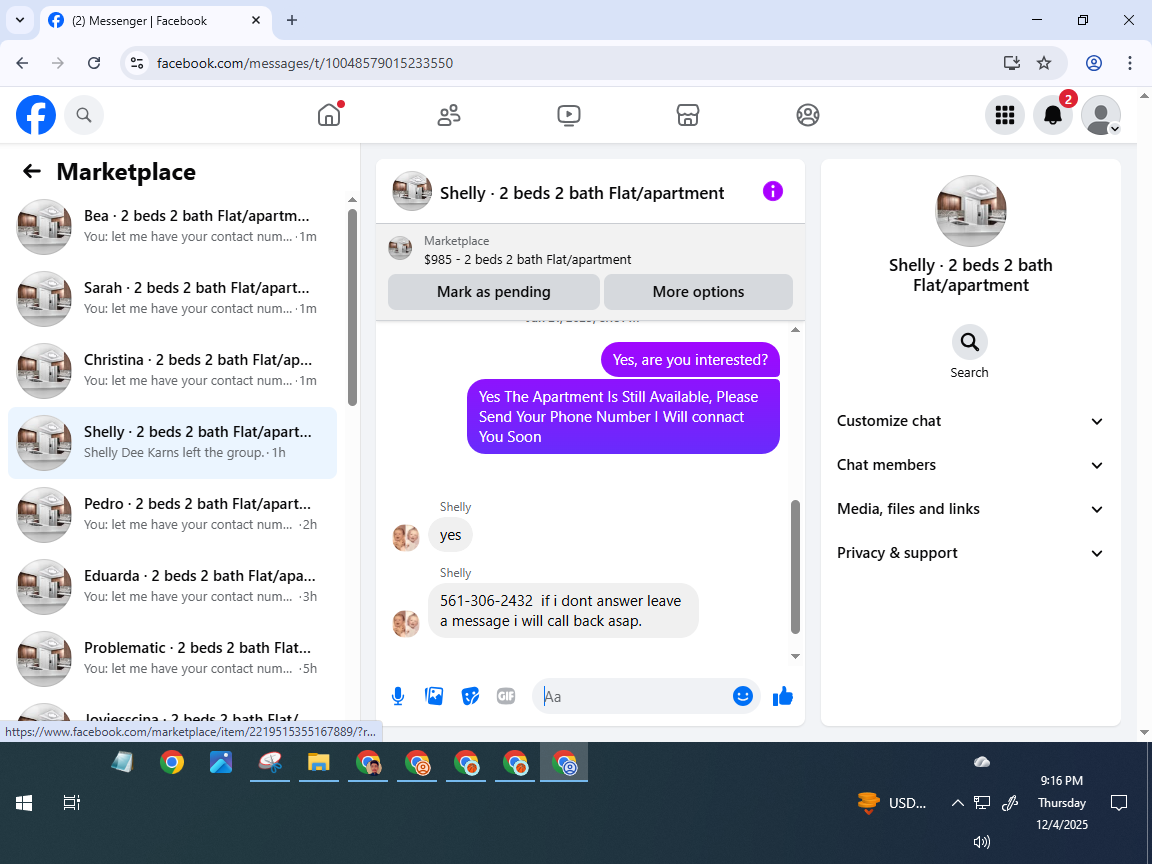Click the listing thumbnail in chat header
This screenshot has width=1152, height=864.
[x=411, y=192]
